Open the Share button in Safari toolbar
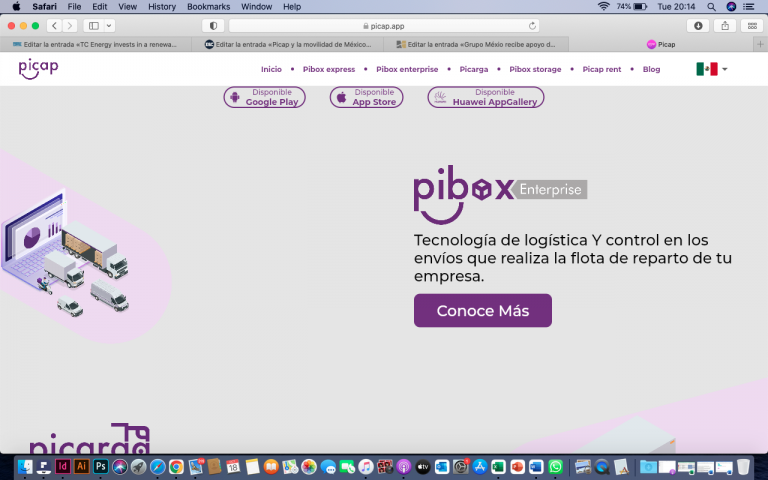The width and height of the screenshot is (768, 480). [725, 25]
